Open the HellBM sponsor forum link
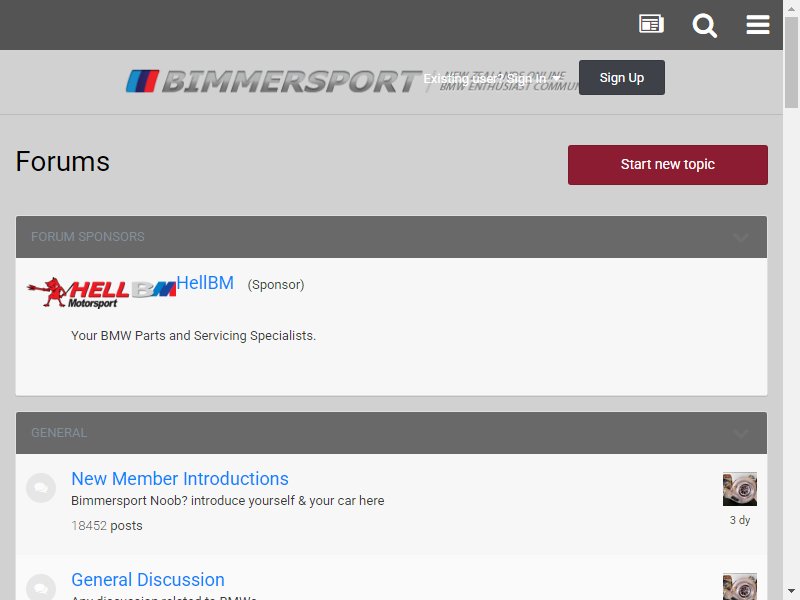 pyautogui.click(x=205, y=283)
